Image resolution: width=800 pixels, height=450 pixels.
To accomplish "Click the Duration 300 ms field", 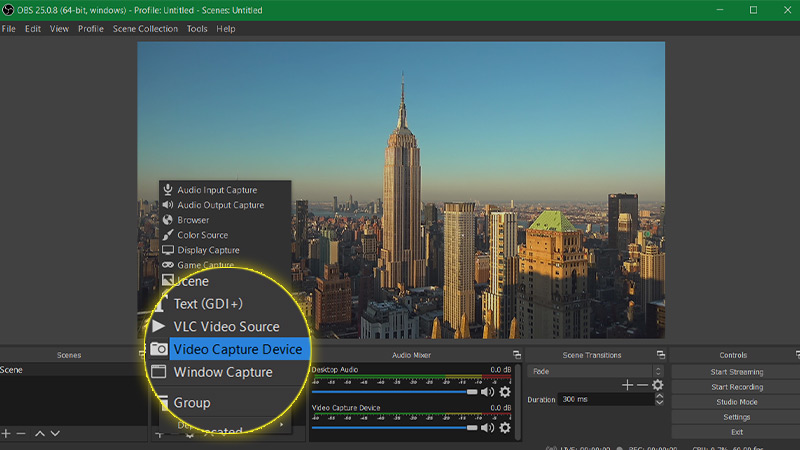I will click(606, 399).
